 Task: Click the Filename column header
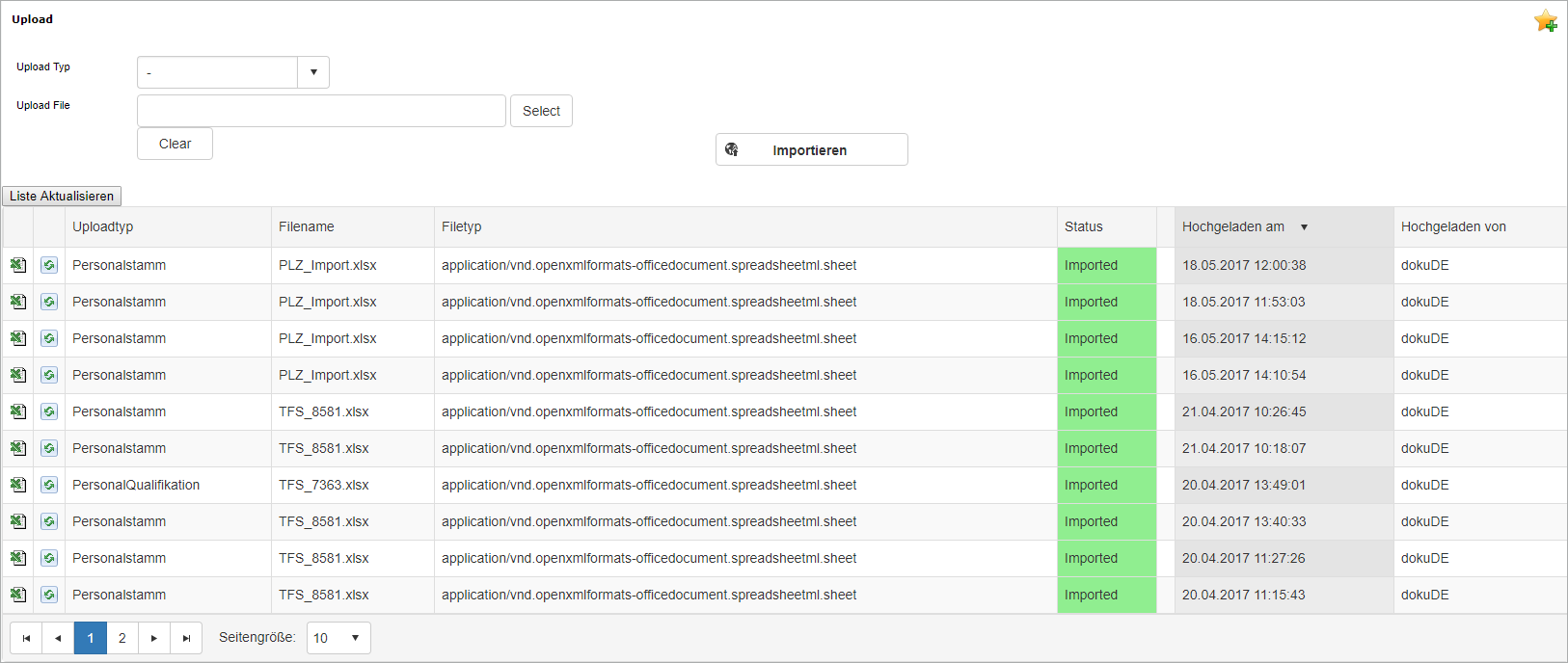point(352,226)
